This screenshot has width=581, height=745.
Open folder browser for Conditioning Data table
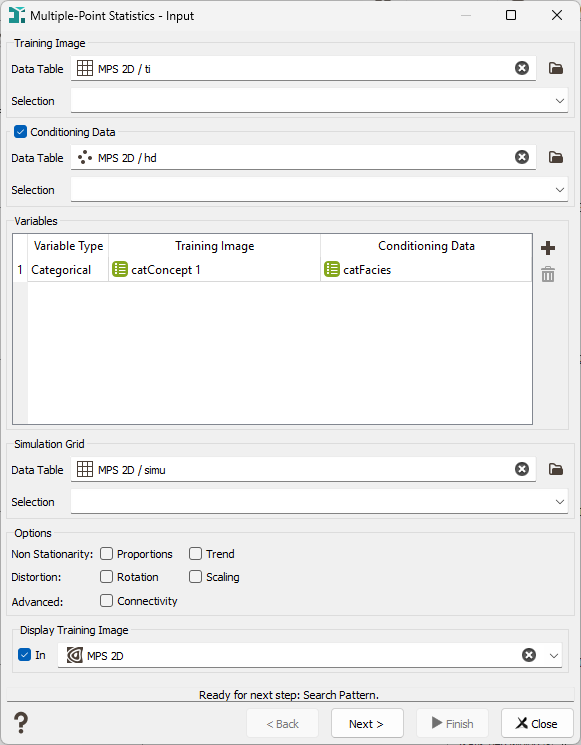pyautogui.click(x=556, y=157)
